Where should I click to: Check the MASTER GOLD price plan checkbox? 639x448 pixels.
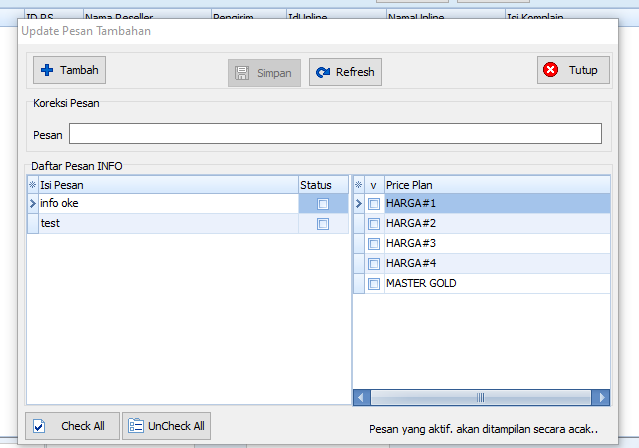pyautogui.click(x=374, y=284)
